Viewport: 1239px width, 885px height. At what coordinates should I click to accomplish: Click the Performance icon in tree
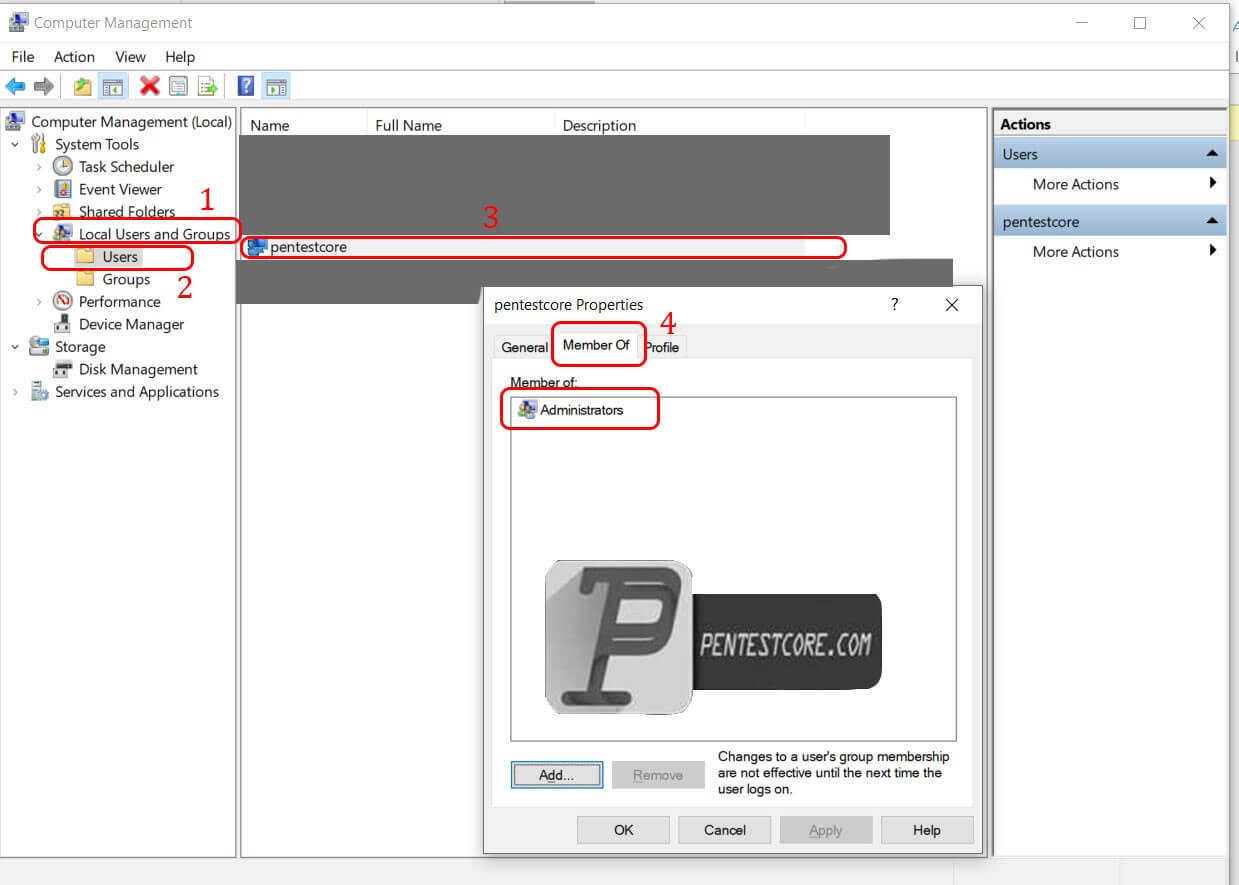click(63, 301)
